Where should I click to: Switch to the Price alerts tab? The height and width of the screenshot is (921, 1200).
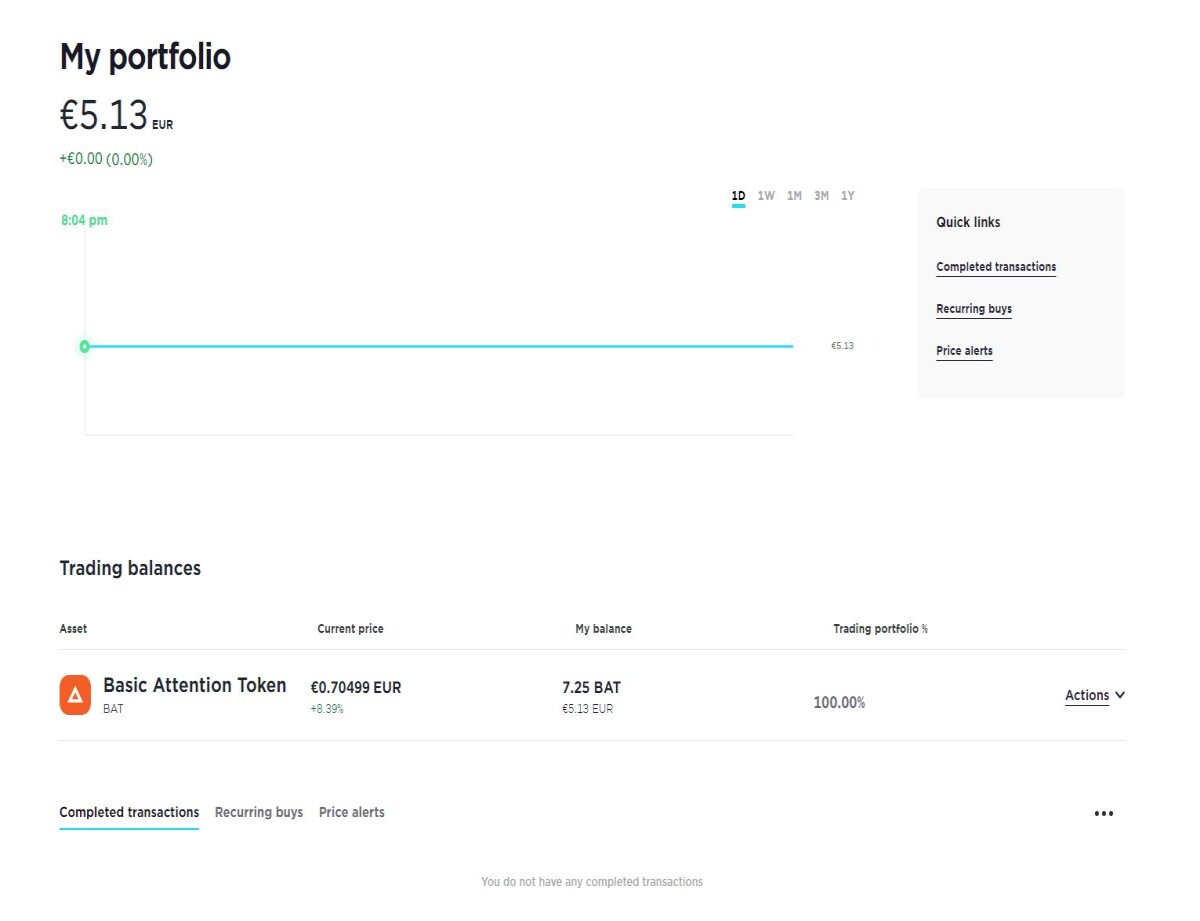(352, 812)
